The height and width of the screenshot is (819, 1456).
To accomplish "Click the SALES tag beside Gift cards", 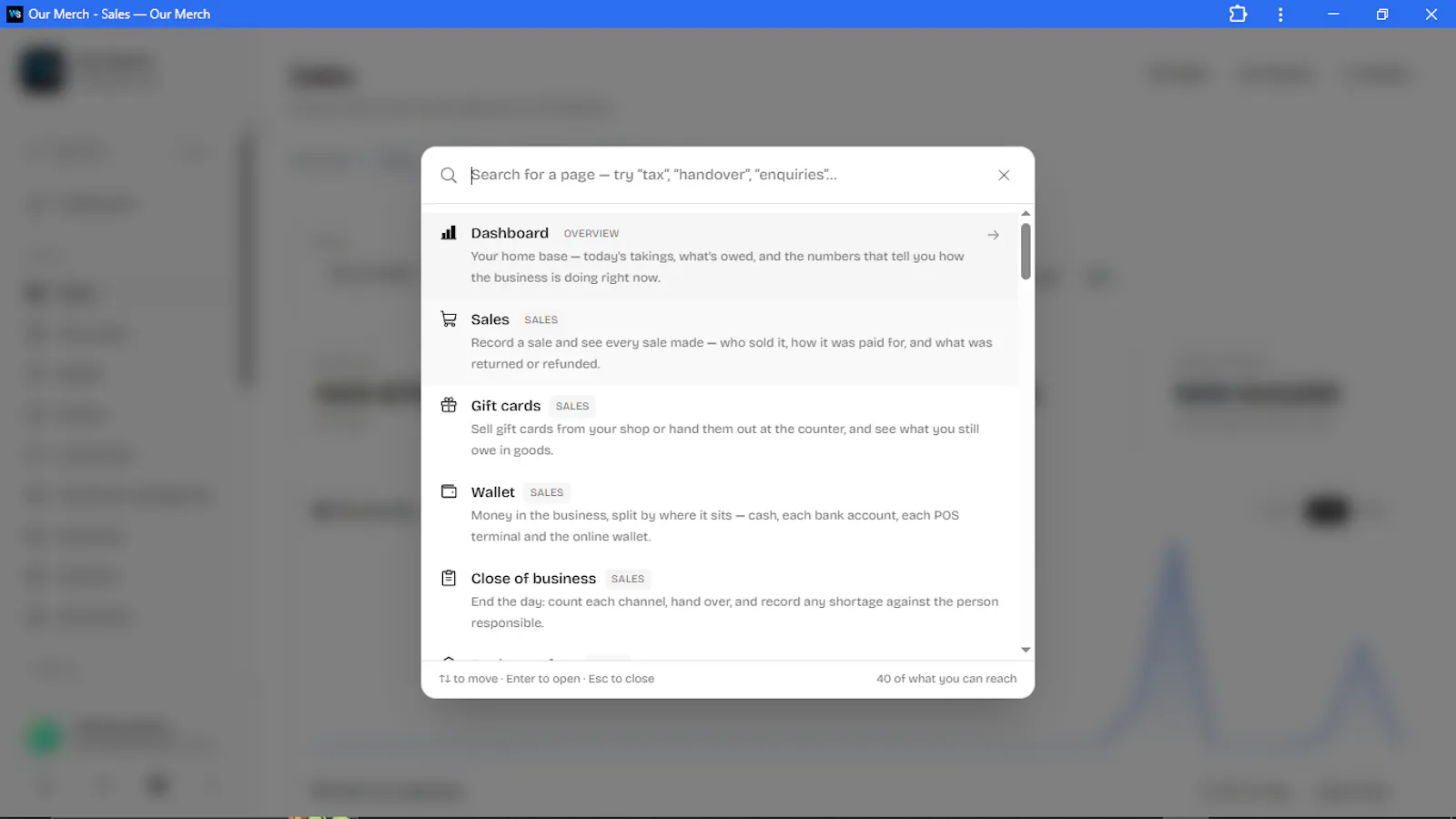I will [x=572, y=407].
